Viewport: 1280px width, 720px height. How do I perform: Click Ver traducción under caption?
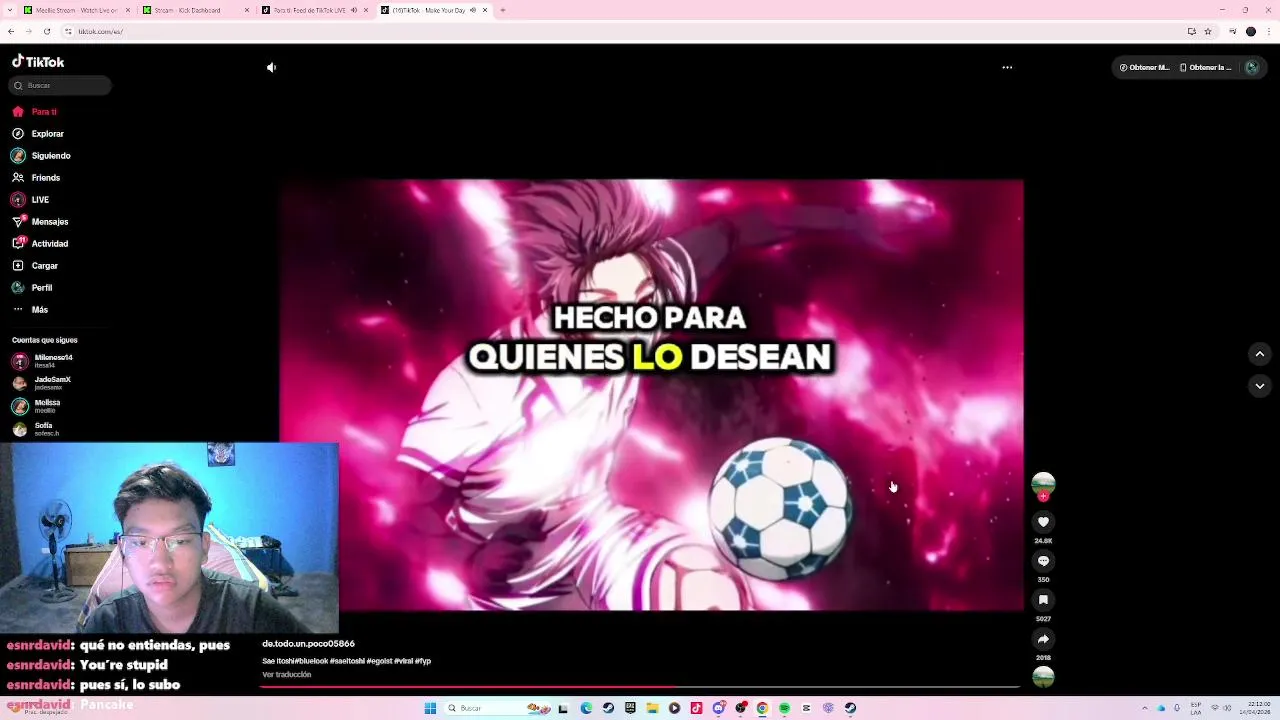click(x=286, y=675)
